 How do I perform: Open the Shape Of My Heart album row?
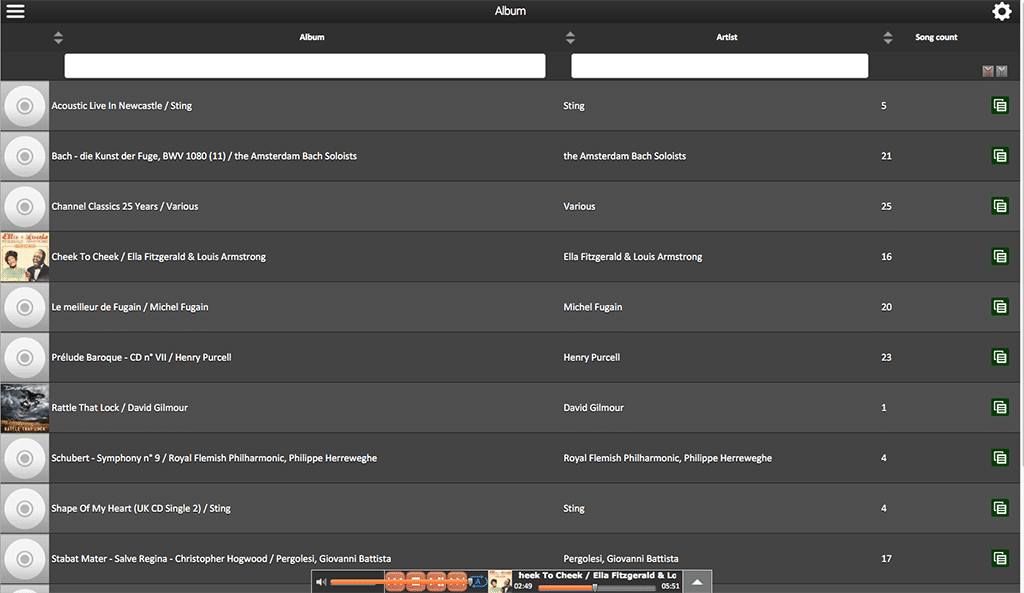(510, 508)
